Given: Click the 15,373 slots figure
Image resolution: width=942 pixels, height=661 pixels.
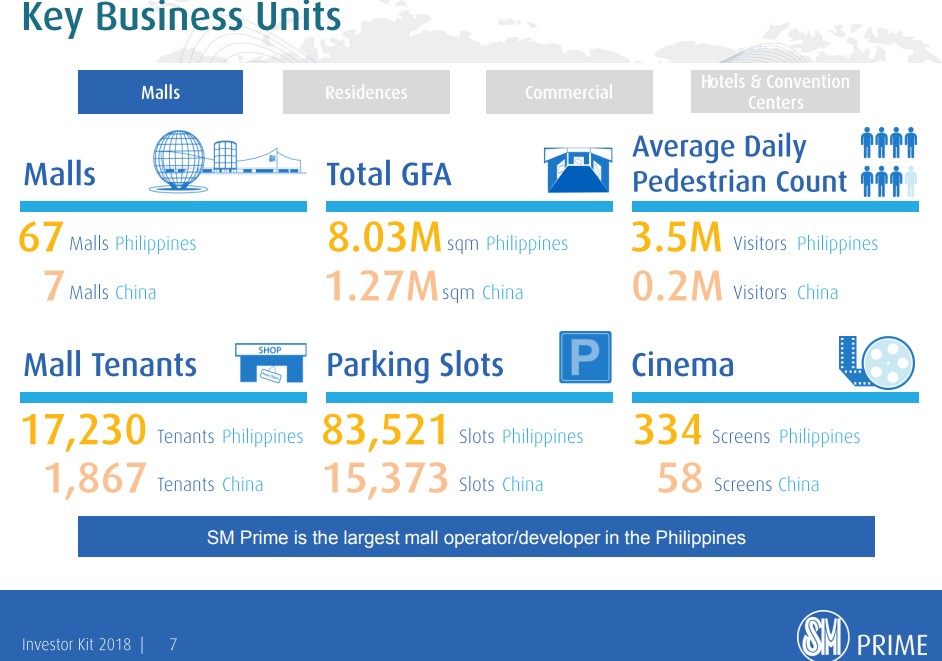Looking at the screenshot, I should point(386,478).
